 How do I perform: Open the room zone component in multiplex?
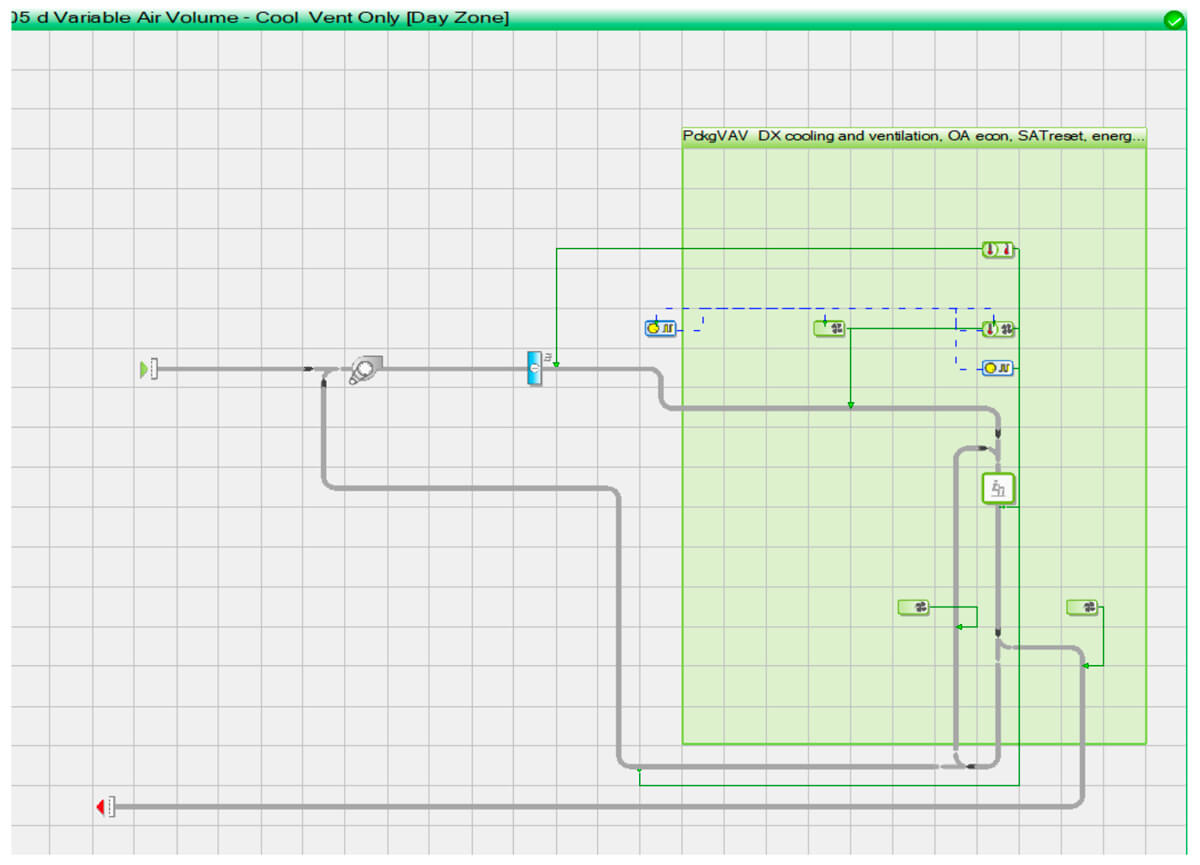click(x=998, y=489)
